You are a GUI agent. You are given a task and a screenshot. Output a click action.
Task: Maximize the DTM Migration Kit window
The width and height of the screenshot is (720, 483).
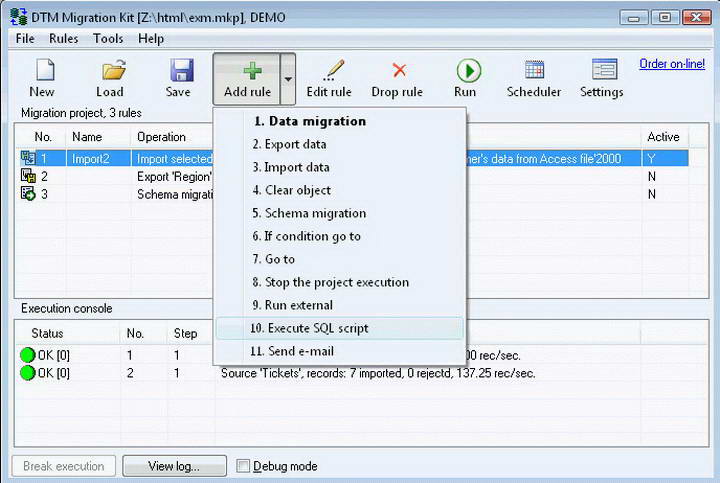pos(664,17)
